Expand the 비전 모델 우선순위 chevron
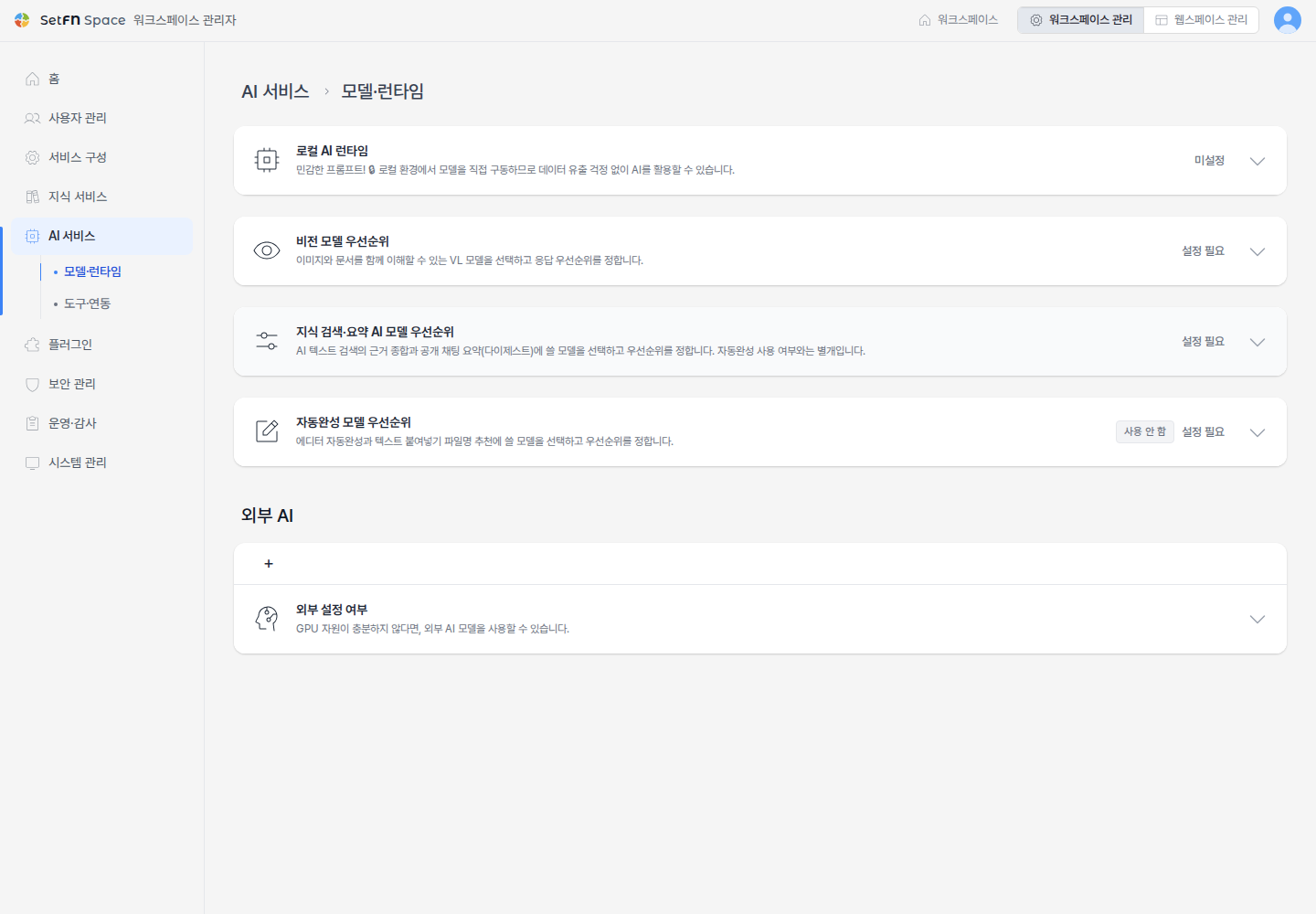Image resolution: width=1316 pixels, height=914 pixels. [x=1258, y=251]
